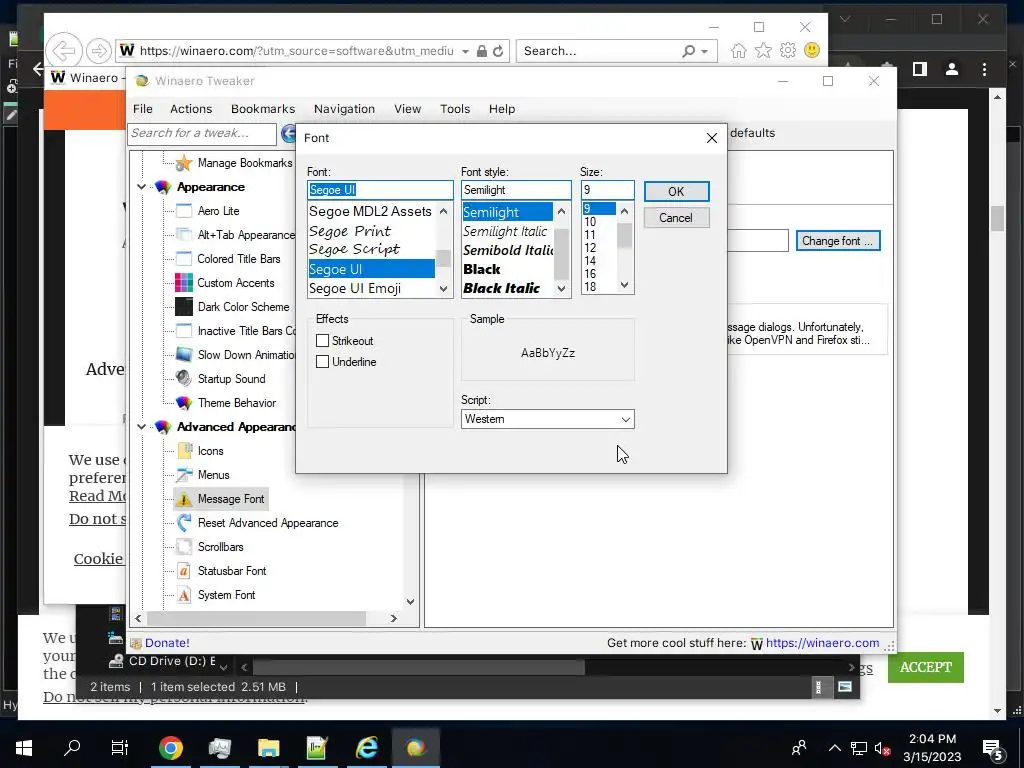Show hidden system tray icons
1024x768 pixels.
point(835,748)
